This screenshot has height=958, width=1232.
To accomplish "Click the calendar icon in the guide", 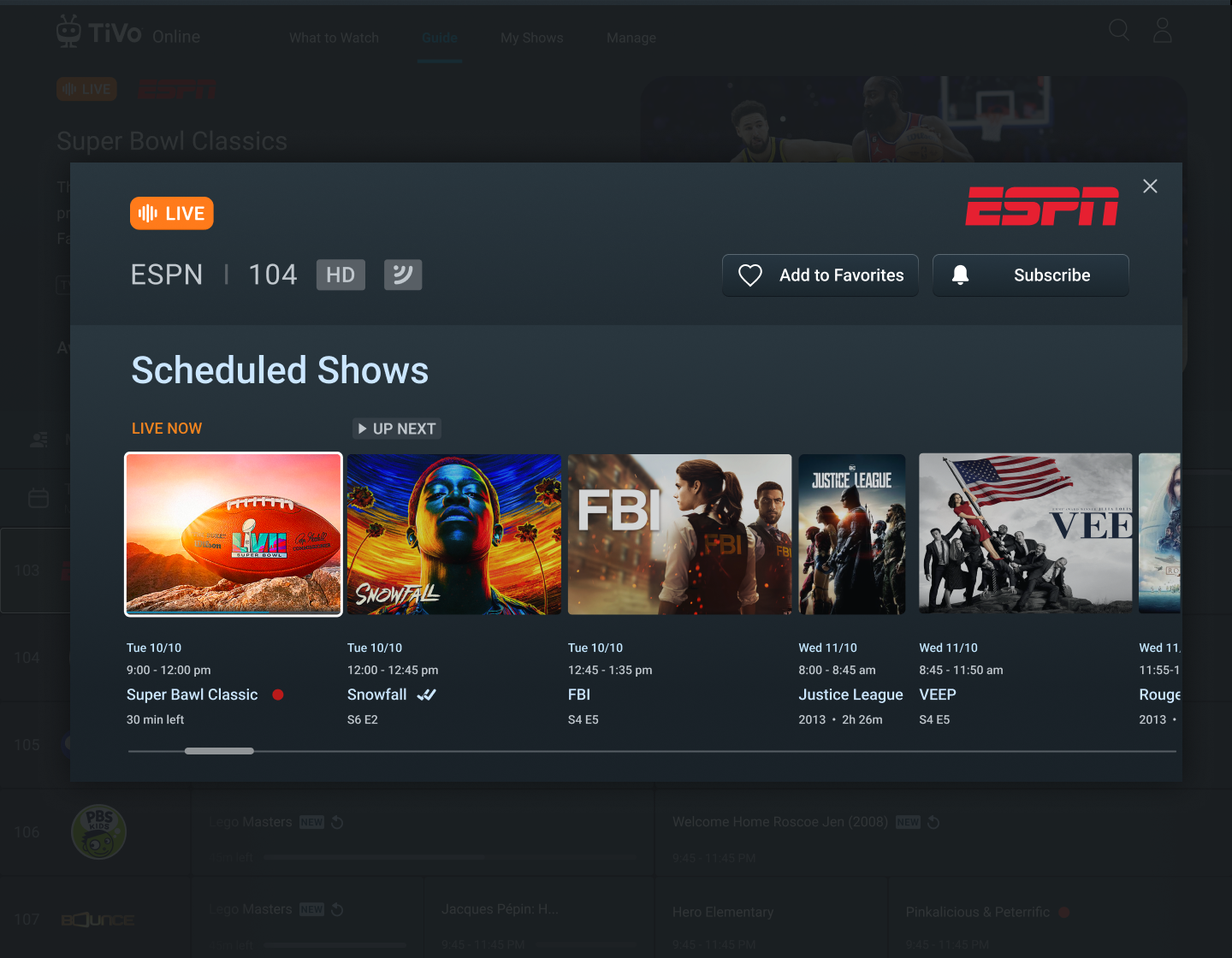I will (x=38, y=498).
